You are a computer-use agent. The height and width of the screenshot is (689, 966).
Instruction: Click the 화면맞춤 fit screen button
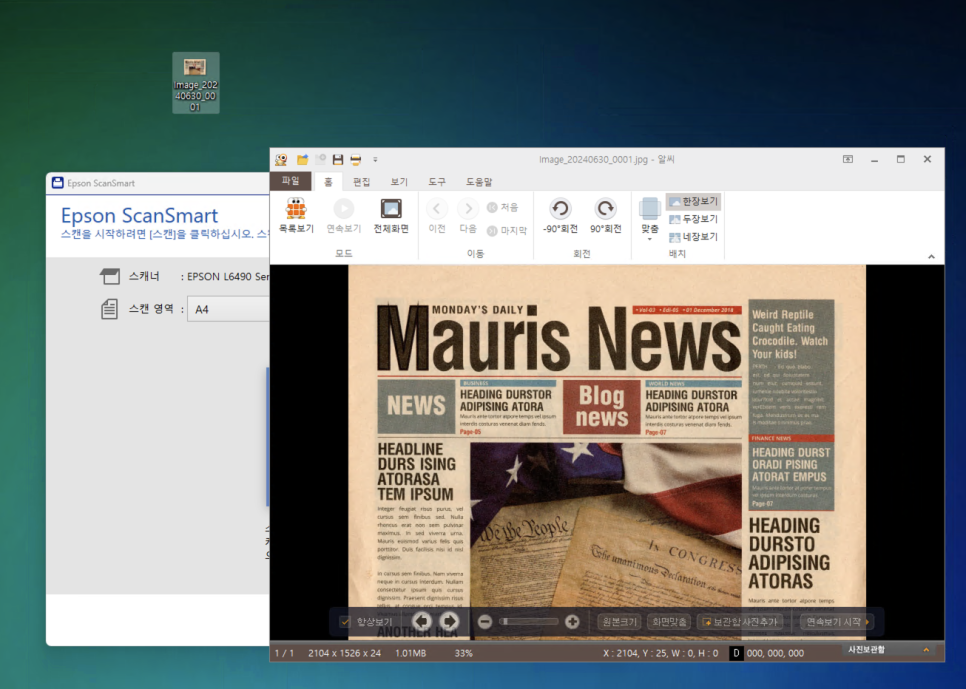pyautogui.click(x=669, y=622)
